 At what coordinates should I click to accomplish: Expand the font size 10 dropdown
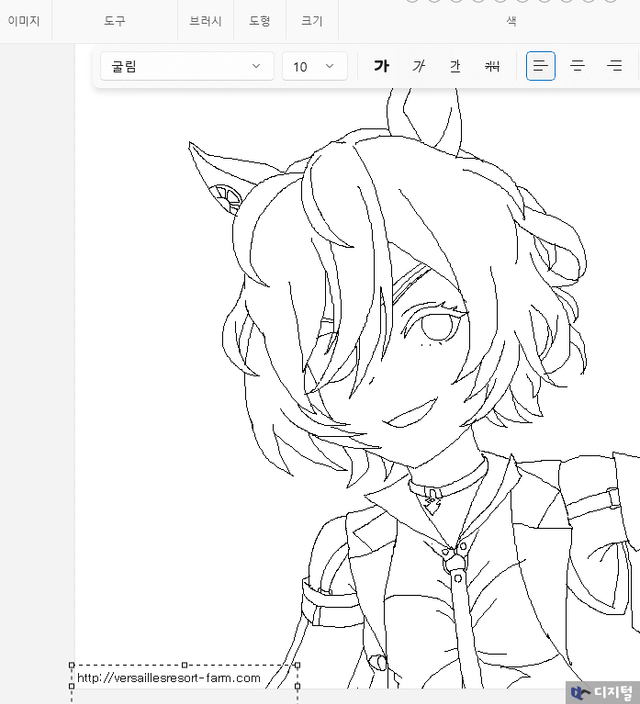(x=314, y=67)
